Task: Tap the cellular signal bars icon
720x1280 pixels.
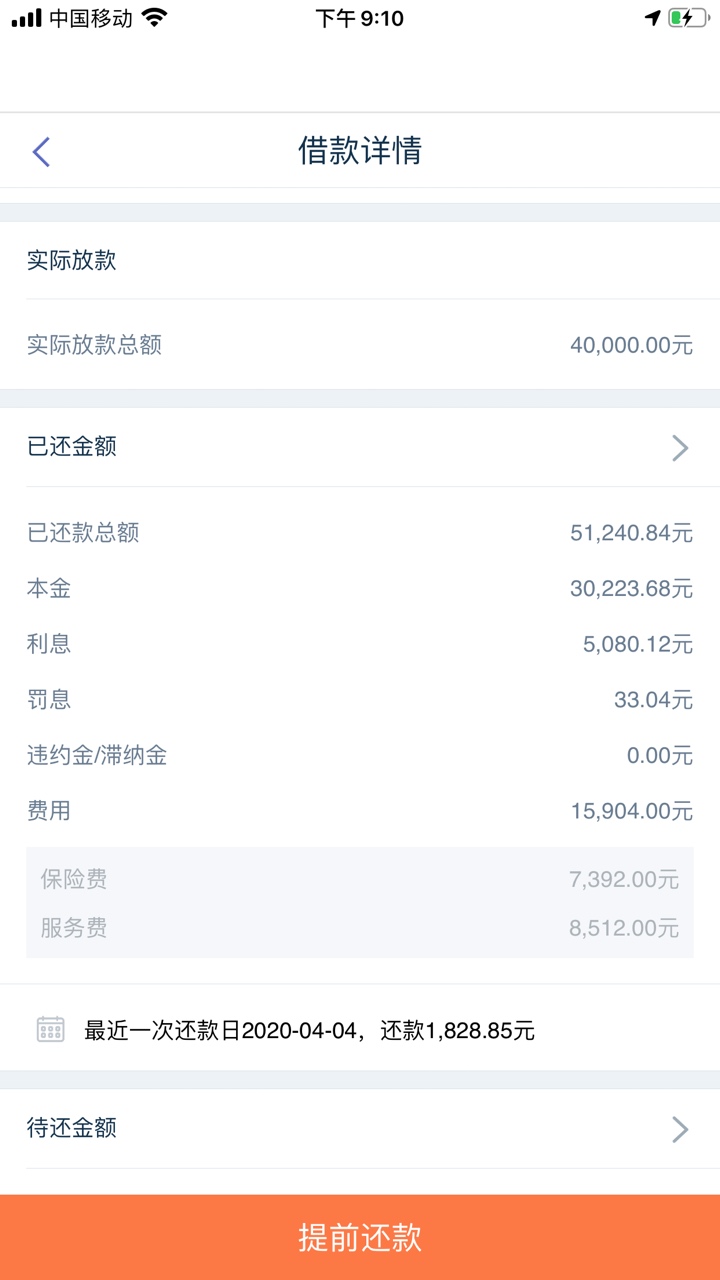Action: point(26,18)
